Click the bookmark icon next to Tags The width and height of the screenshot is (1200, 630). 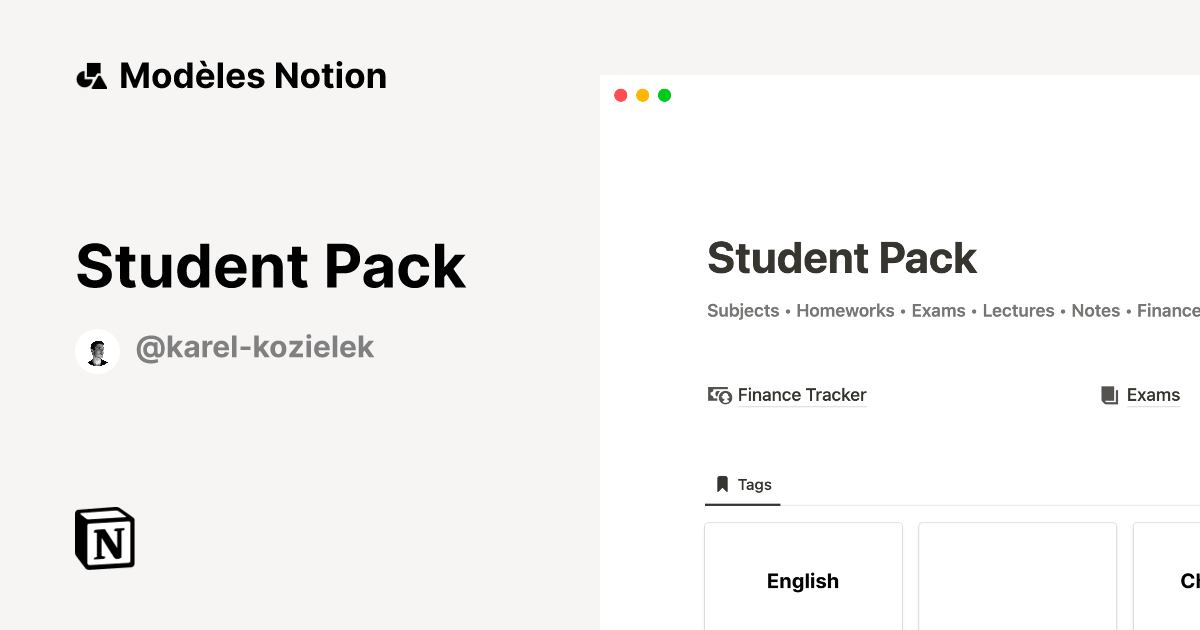[x=722, y=484]
